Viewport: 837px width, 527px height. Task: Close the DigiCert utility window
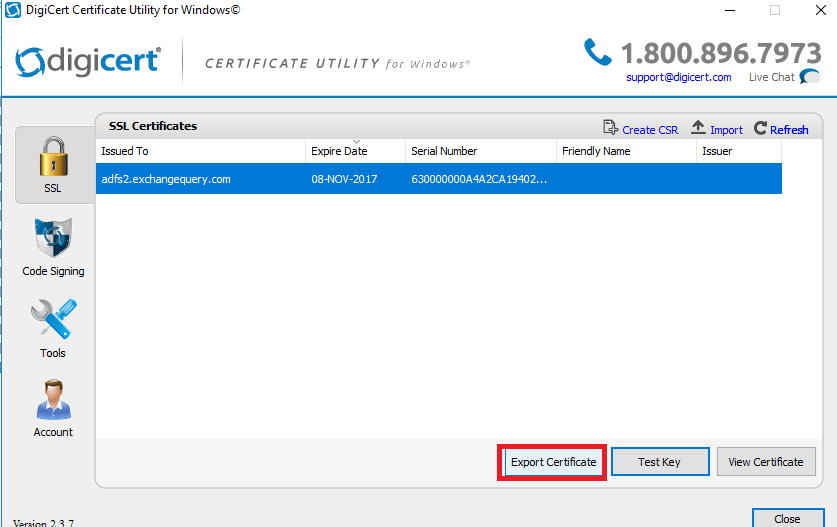(821, 10)
